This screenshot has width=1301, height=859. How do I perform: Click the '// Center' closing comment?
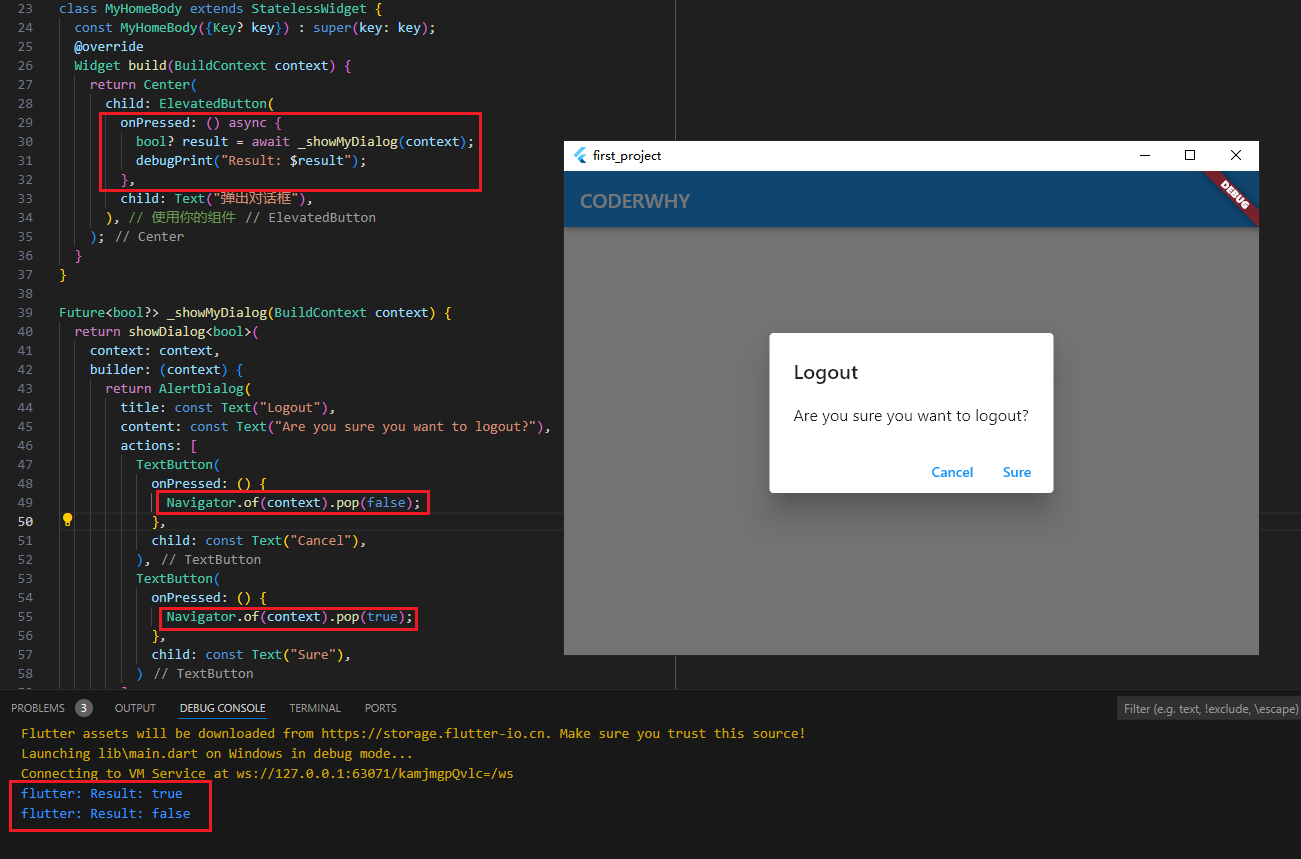pos(150,236)
